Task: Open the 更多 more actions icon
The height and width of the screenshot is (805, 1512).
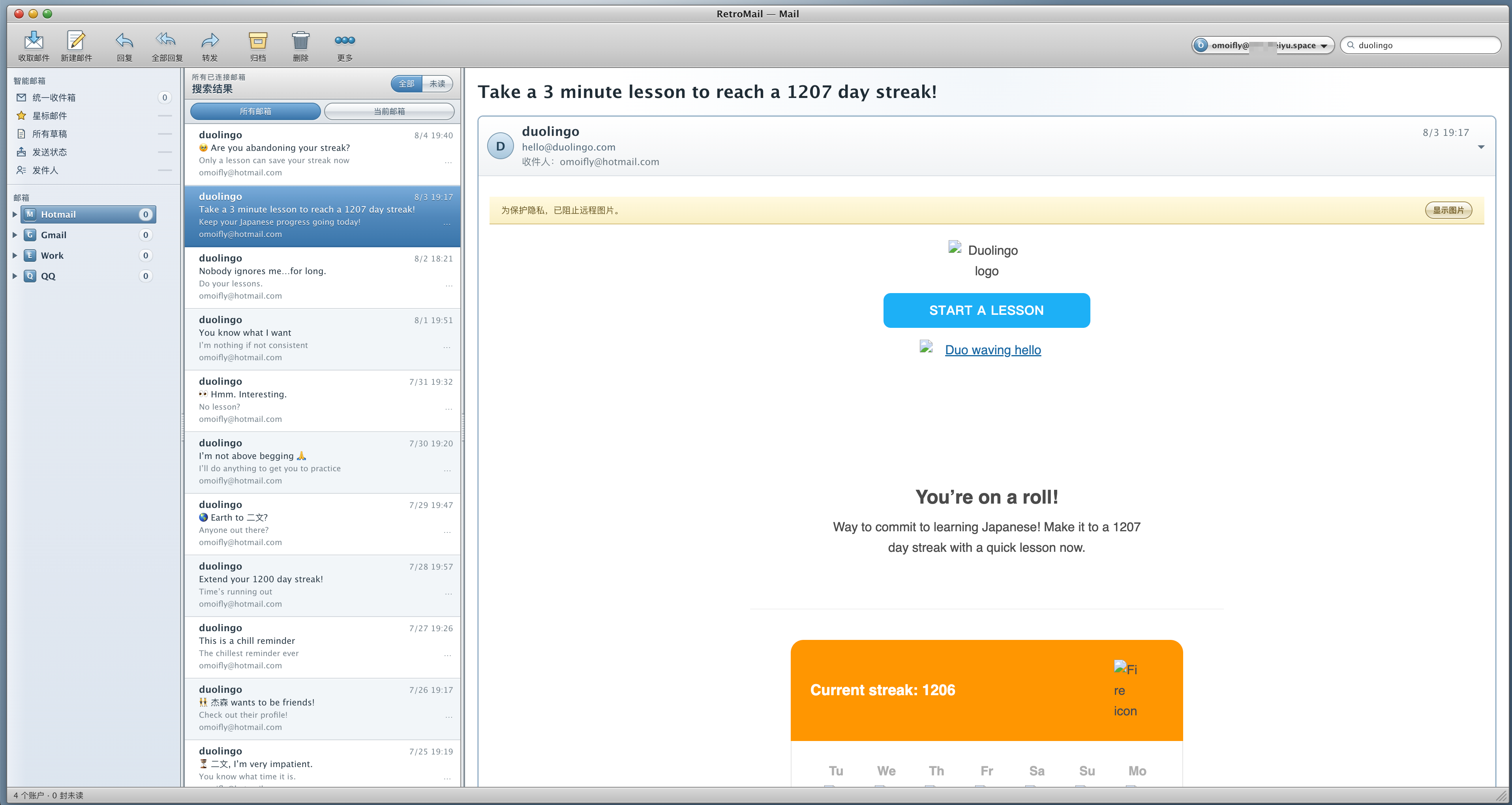Action: 345,40
